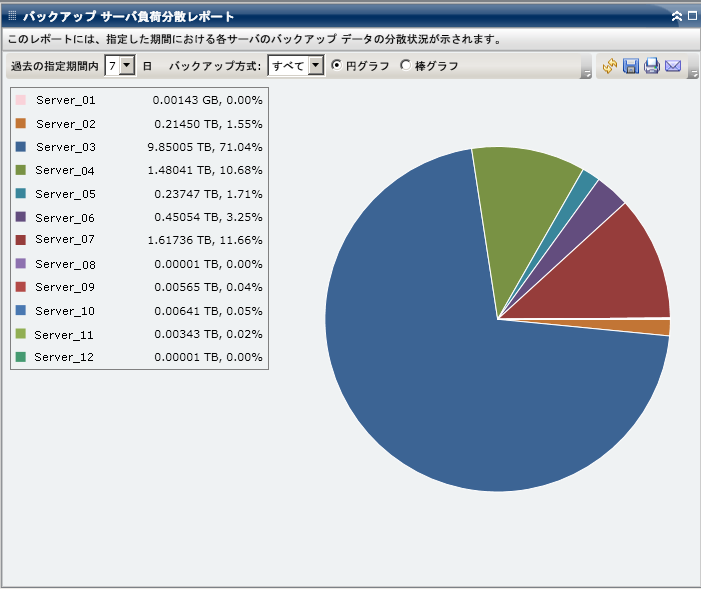
Task: Expand the icon toolbar overflow arrow
Action: click(x=693, y=74)
